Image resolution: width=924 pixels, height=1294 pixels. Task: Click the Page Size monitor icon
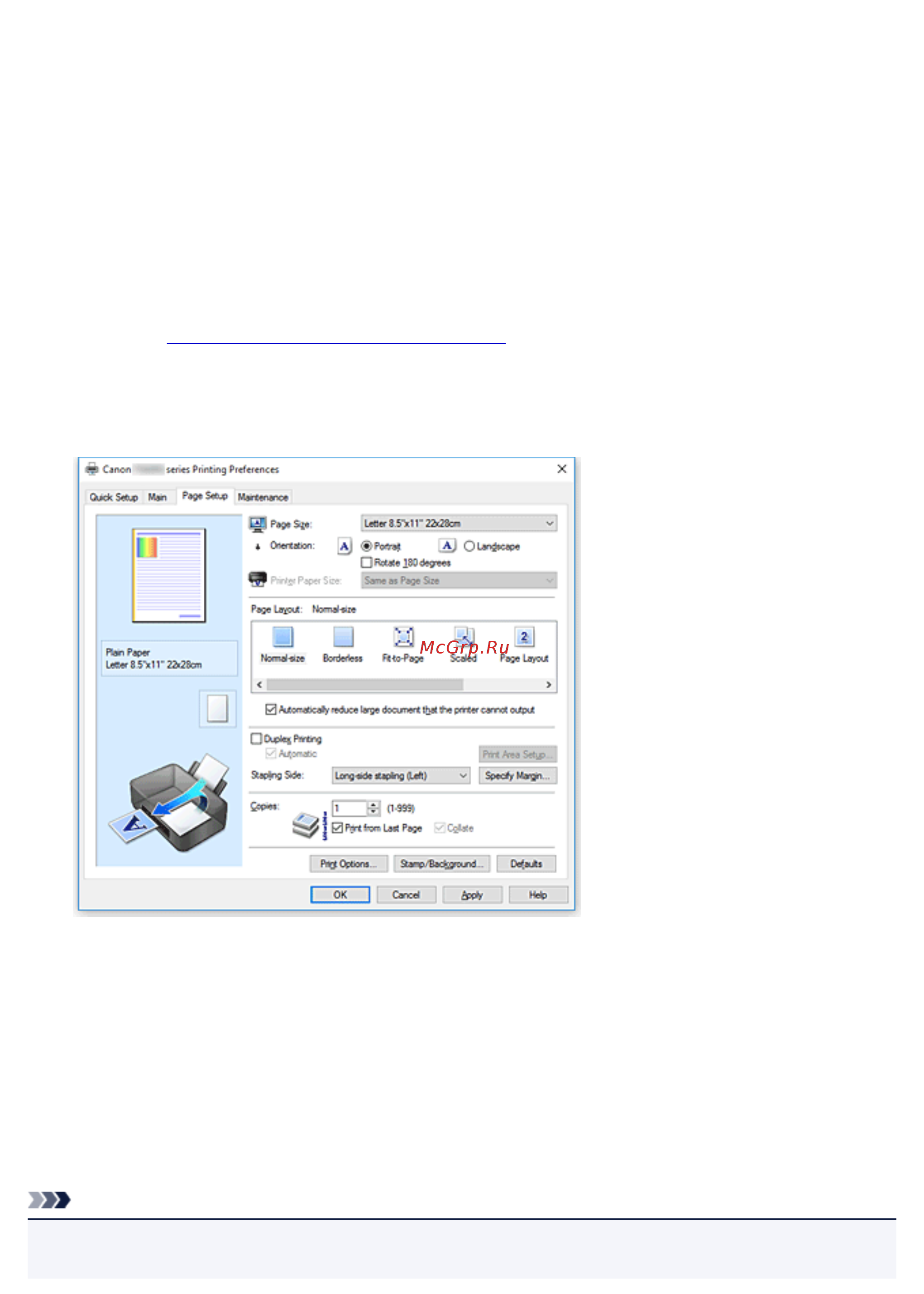[x=258, y=524]
